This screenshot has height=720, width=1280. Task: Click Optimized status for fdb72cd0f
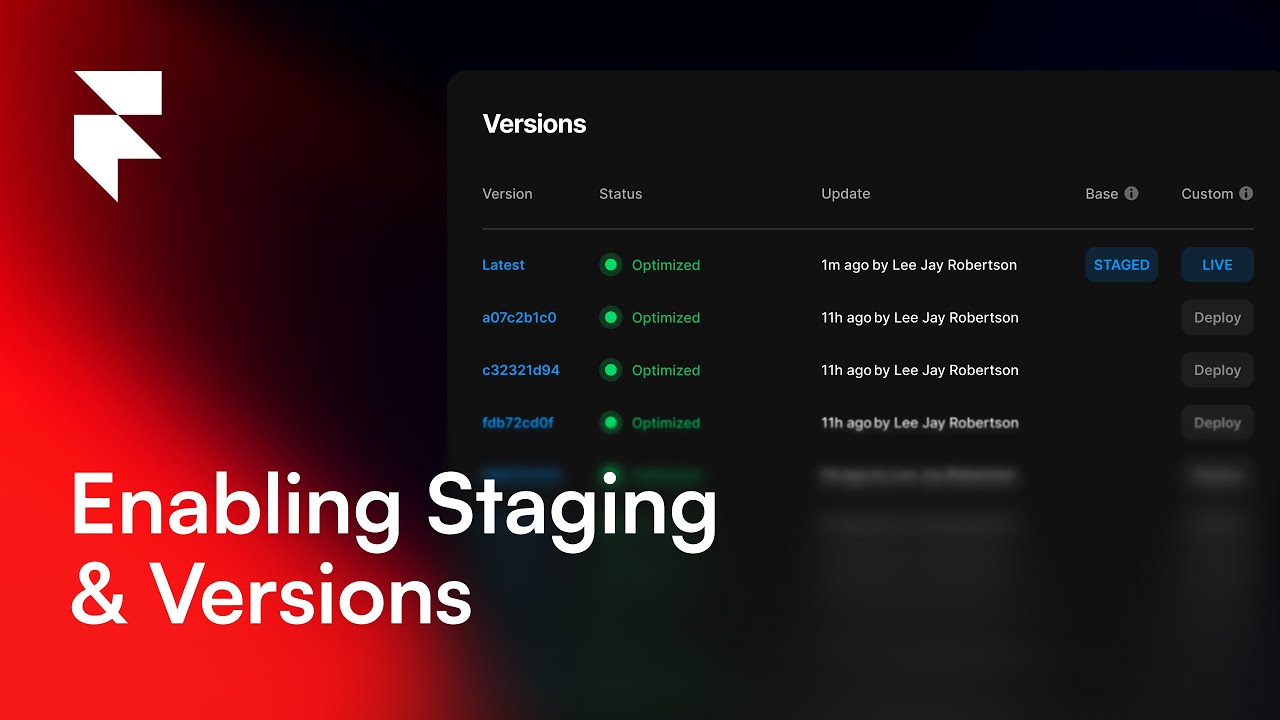(x=666, y=423)
